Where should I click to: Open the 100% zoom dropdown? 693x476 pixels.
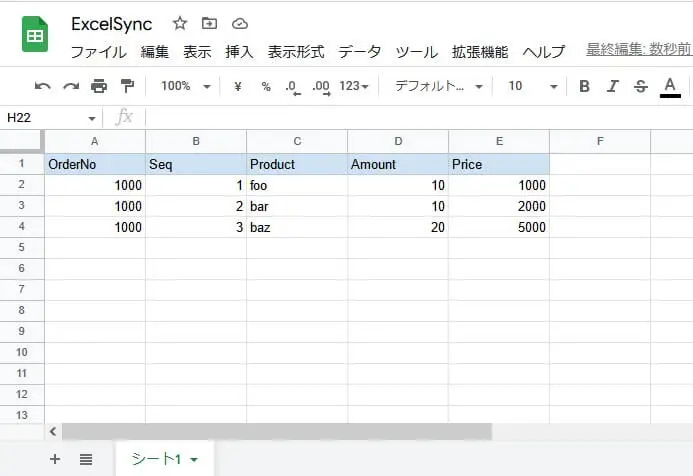point(186,86)
